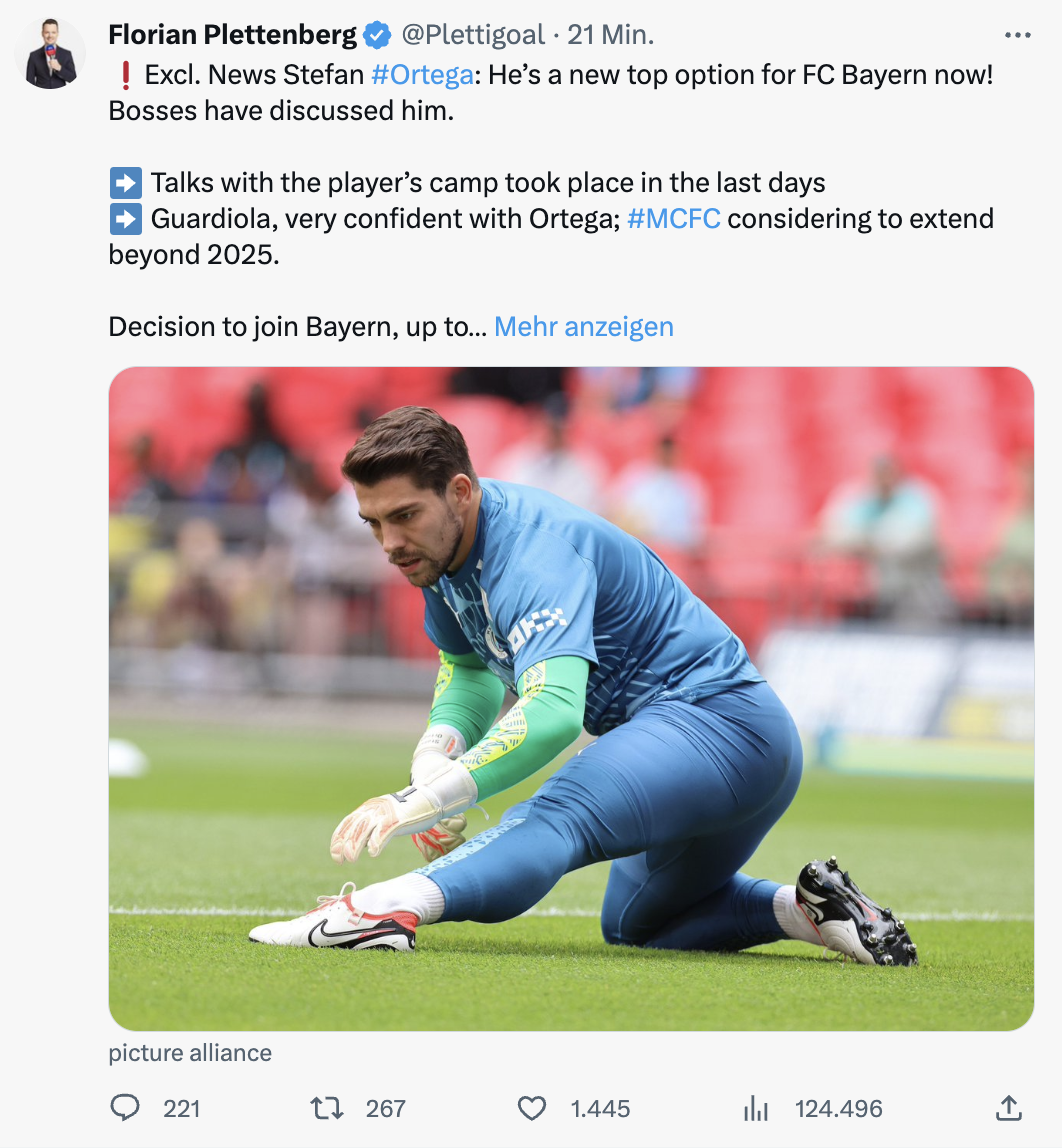Click the blue verified badge
The height and width of the screenshot is (1148, 1062).
click(376, 36)
